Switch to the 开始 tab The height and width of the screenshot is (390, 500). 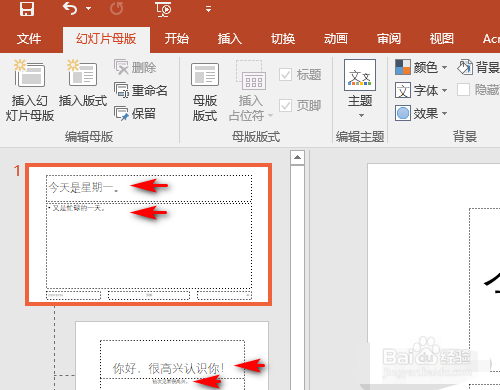177,39
